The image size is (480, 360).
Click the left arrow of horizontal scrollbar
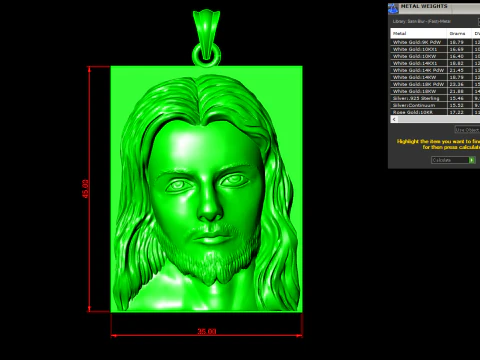tap(394, 119)
